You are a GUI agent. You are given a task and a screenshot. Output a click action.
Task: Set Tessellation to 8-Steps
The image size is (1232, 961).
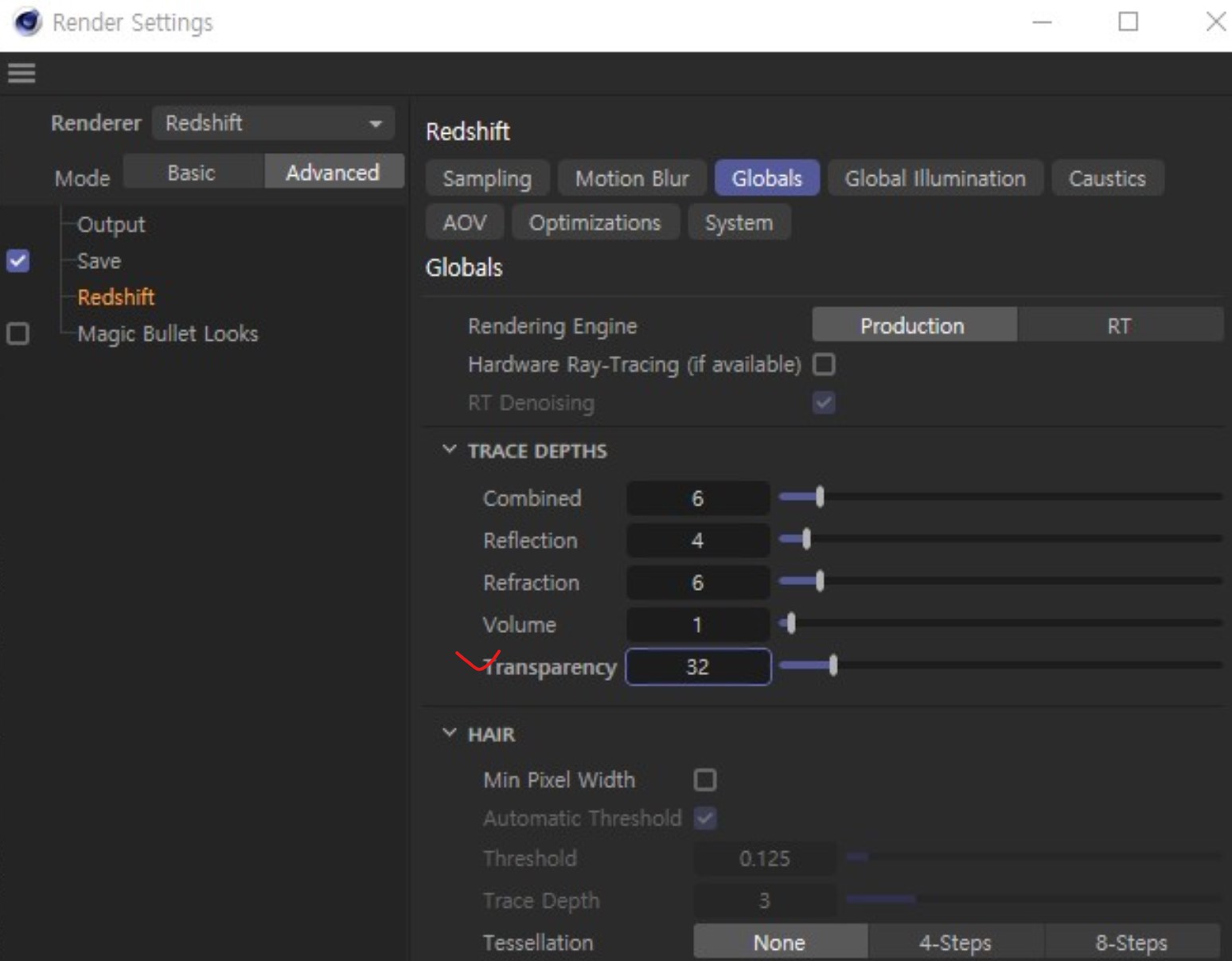[1132, 943]
